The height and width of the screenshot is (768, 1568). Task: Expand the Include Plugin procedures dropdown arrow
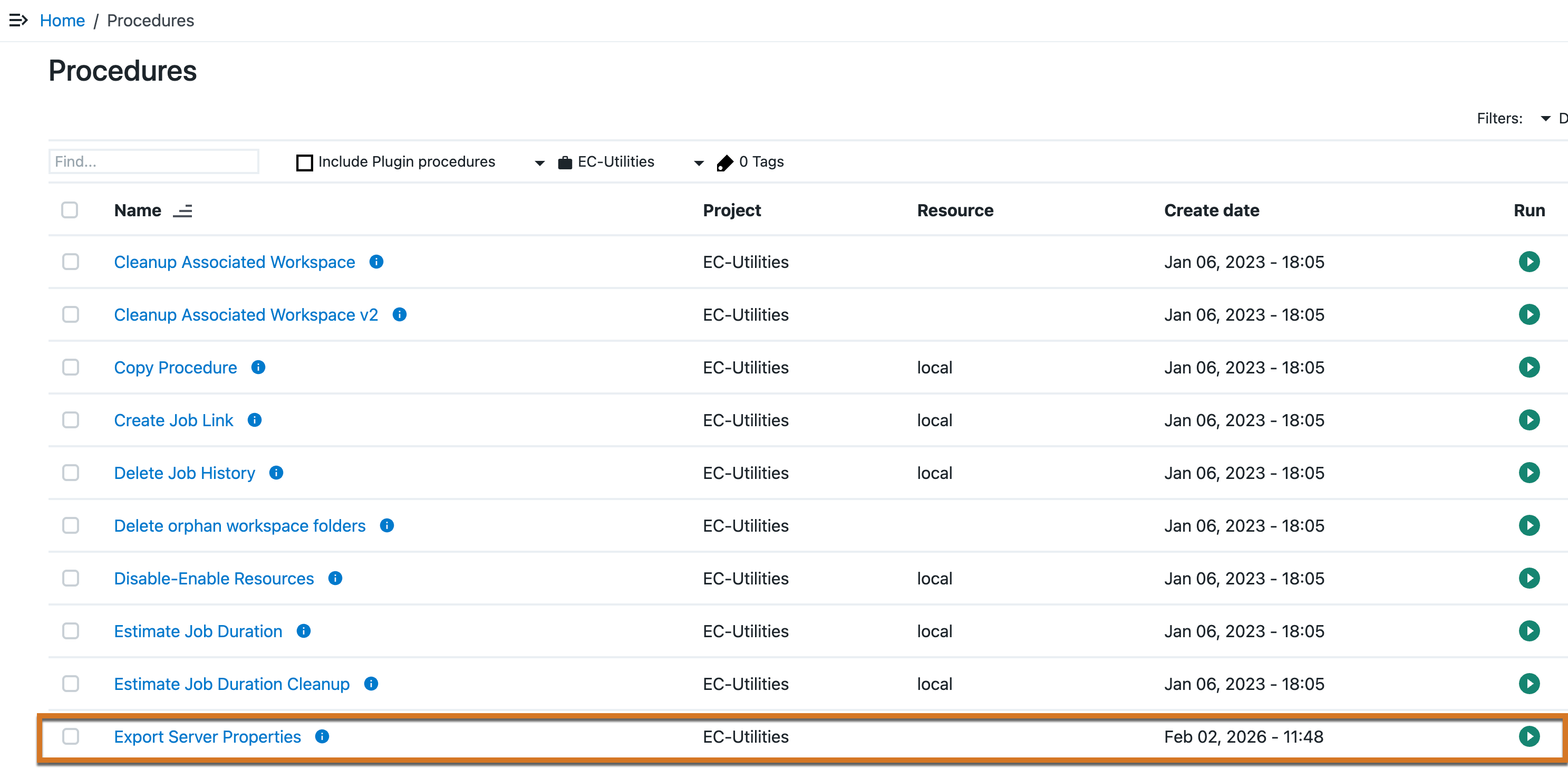(538, 162)
